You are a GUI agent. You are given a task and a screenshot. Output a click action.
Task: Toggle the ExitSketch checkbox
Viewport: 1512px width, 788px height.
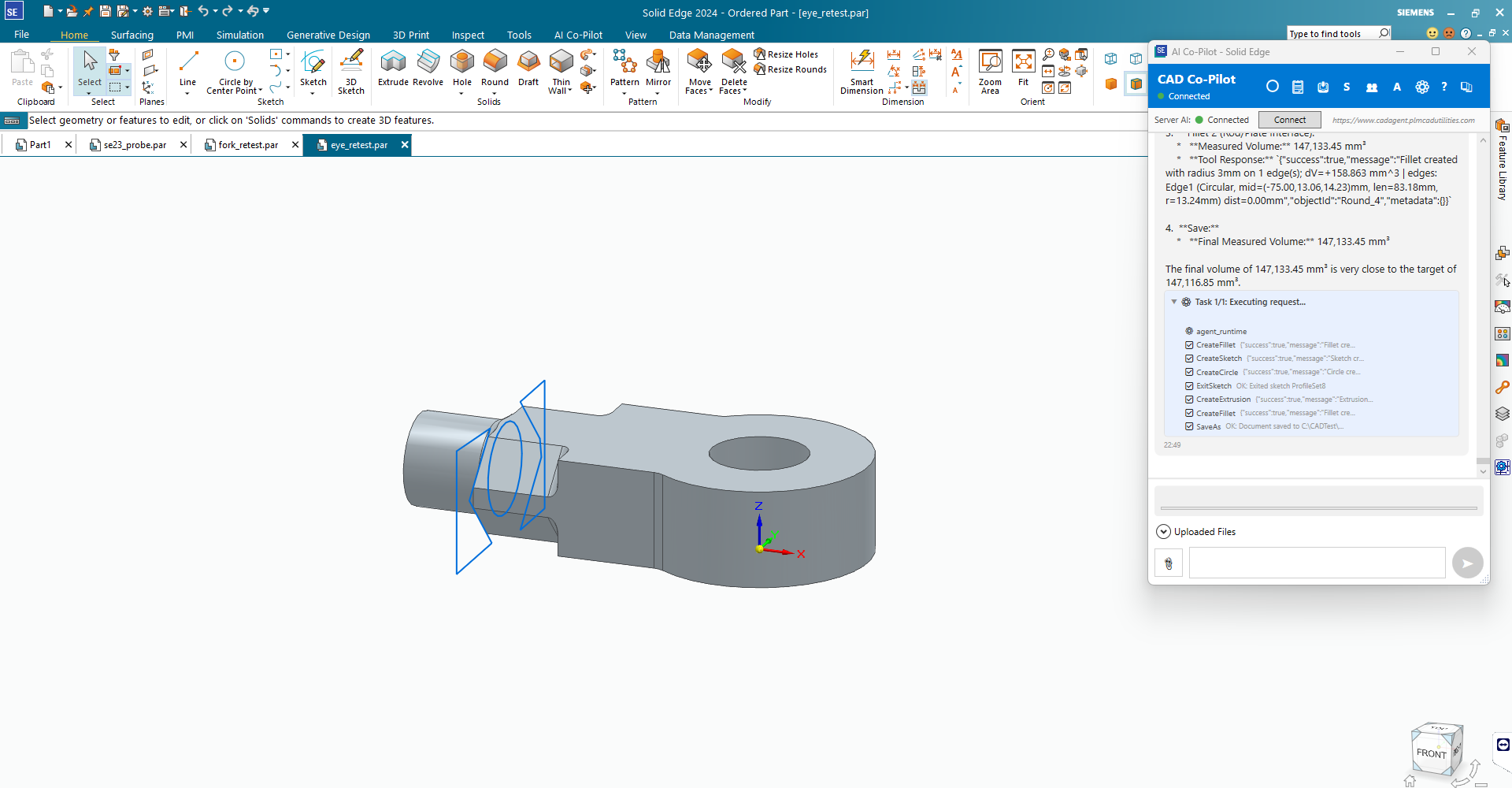point(1189,385)
